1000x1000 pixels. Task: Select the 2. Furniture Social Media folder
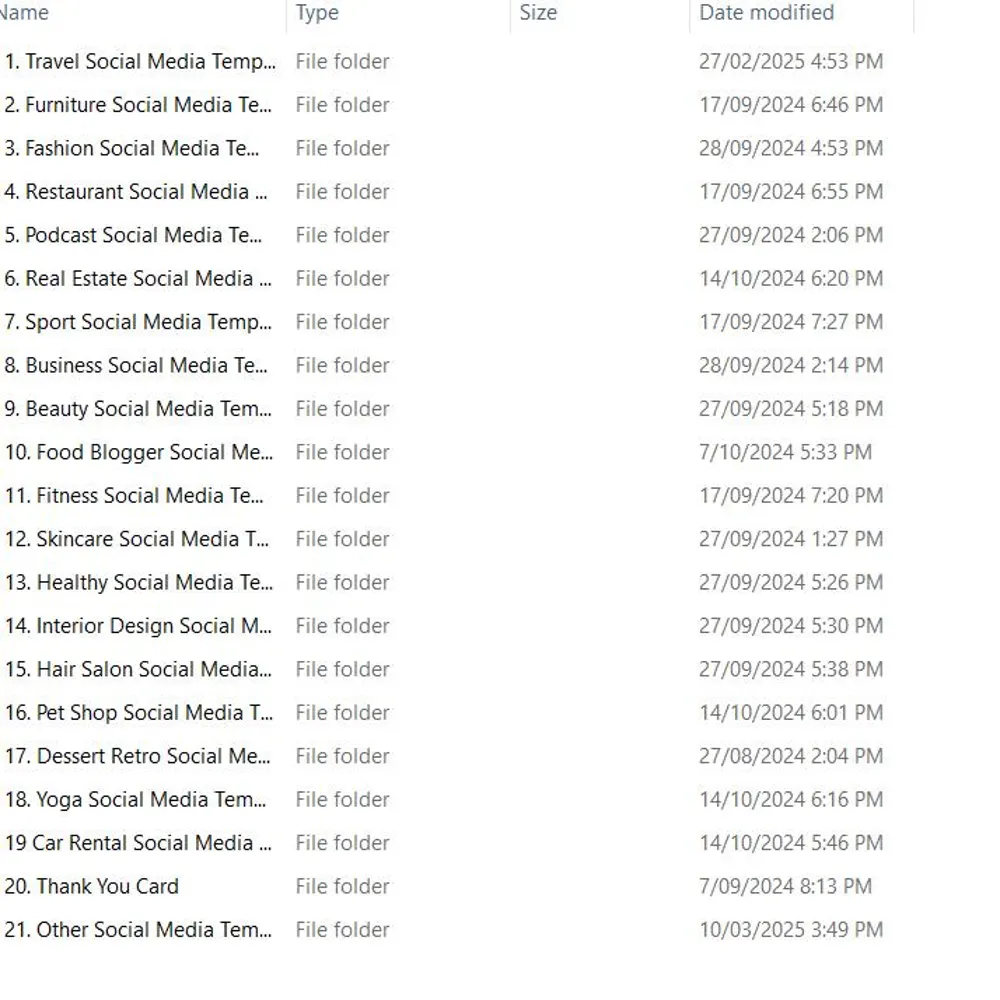[x=138, y=105]
